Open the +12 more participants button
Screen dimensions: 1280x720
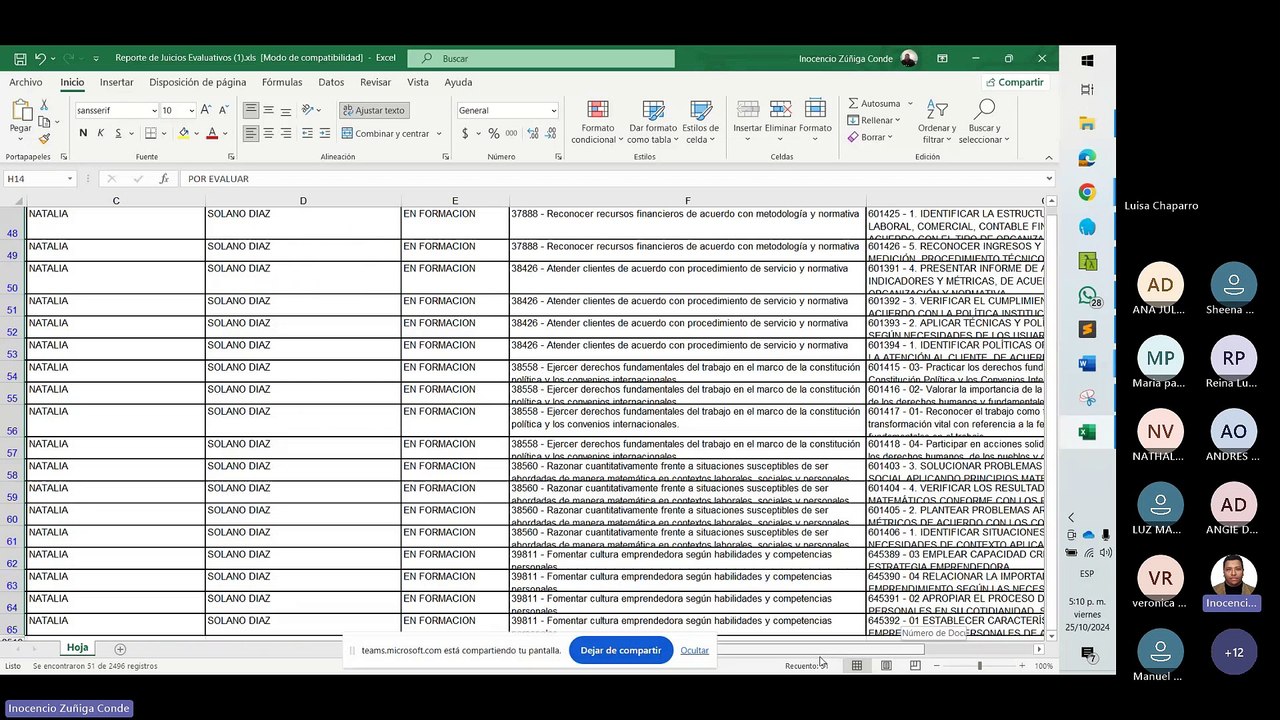pos(1234,652)
